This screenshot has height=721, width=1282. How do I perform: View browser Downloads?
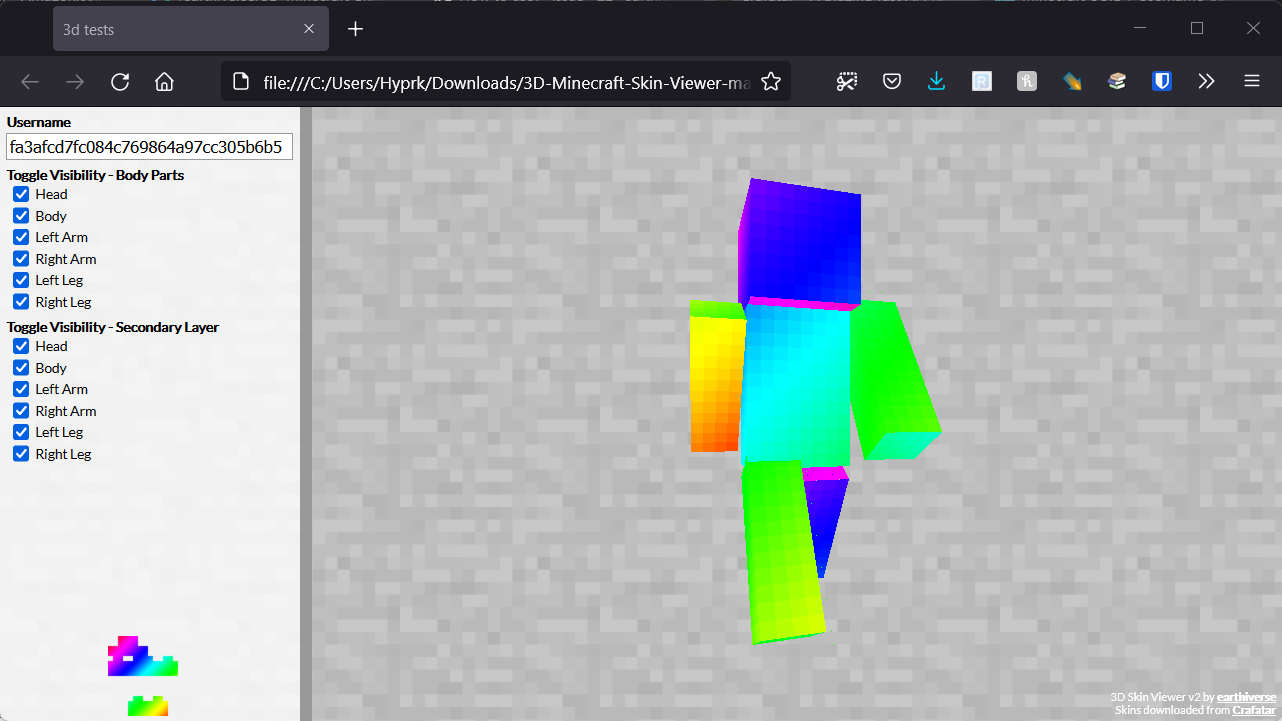(937, 81)
